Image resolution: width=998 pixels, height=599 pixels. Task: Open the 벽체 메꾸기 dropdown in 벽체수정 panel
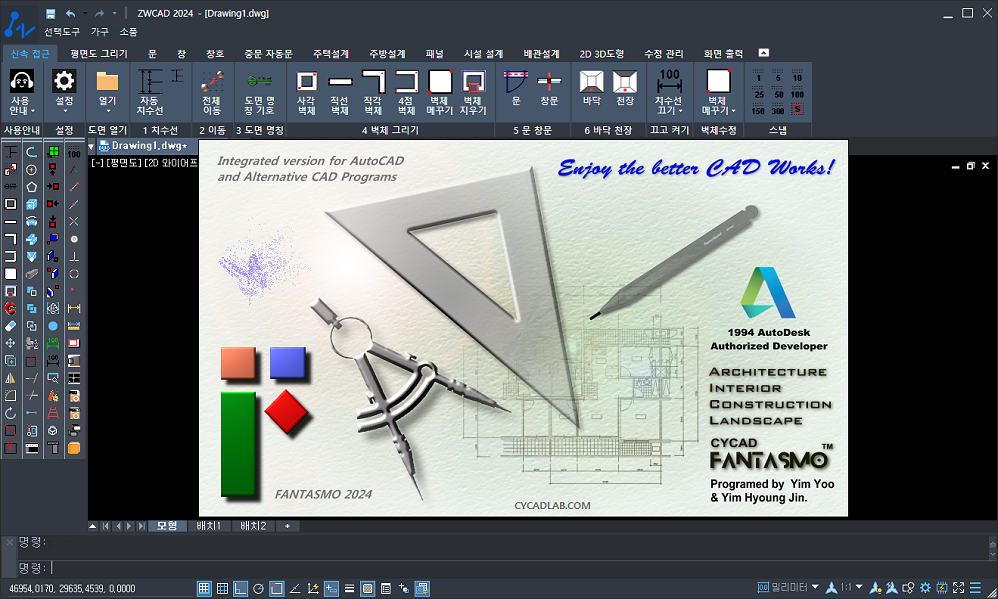click(733, 111)
